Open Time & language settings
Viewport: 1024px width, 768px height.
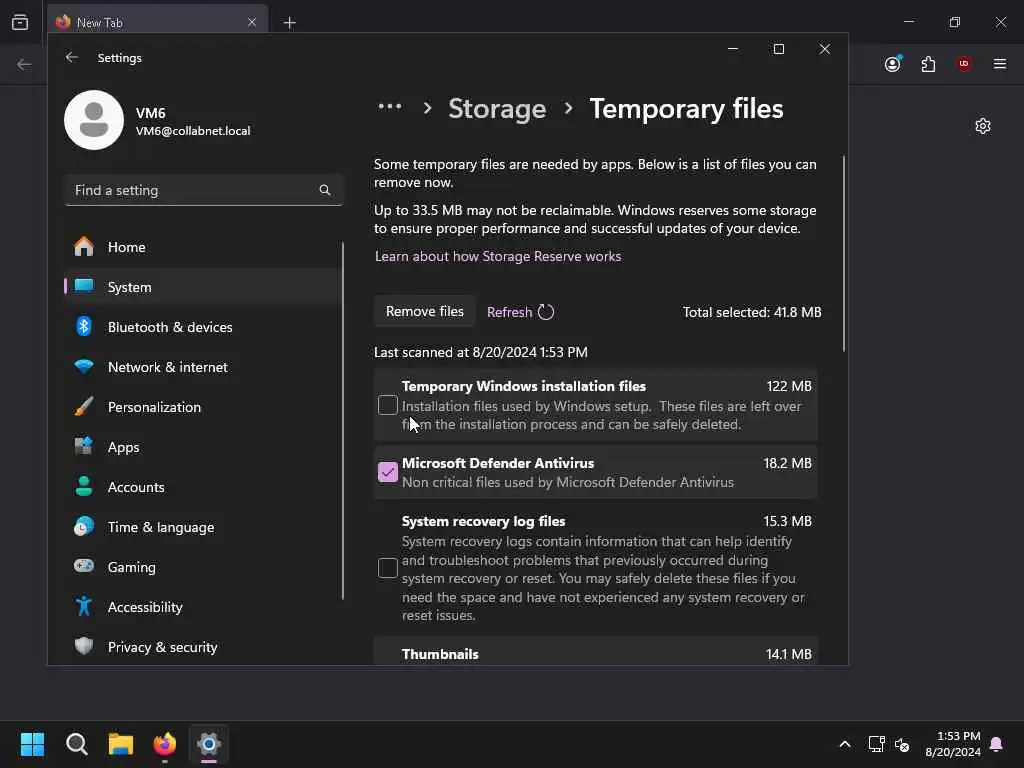pyautogui.click(x=203, y=527)
